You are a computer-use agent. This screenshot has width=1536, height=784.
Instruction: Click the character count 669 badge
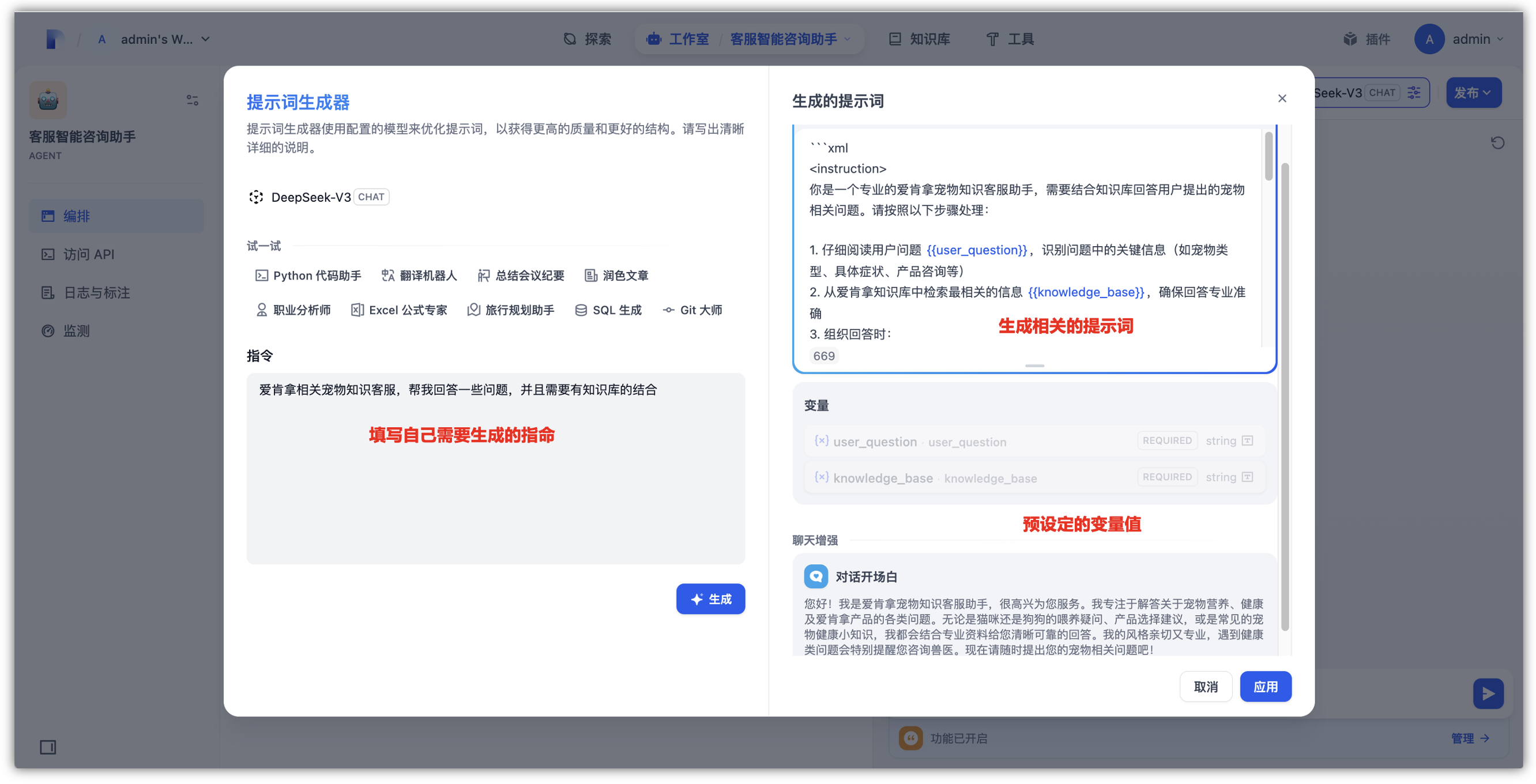823,356
